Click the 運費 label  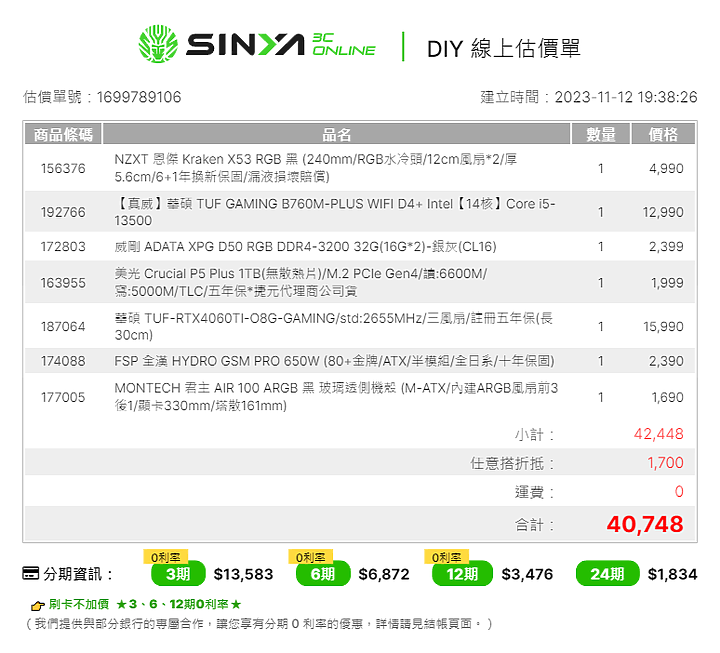[534, 492]
